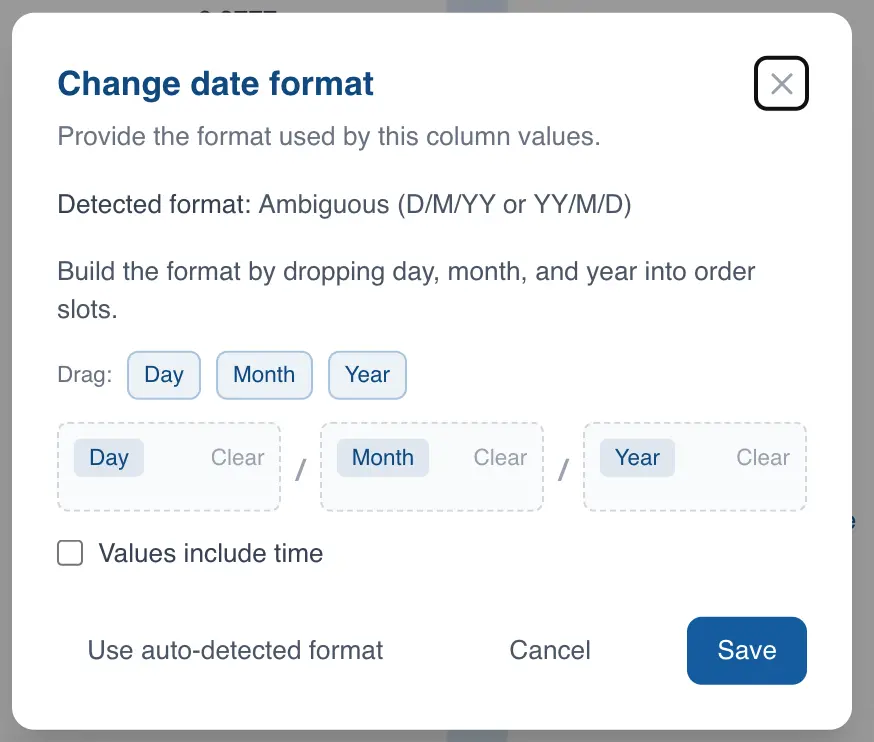The height and width of the screenshot is (742, 874).
Task: Click the Year chip in the third slot
Action: pos(637,457)
